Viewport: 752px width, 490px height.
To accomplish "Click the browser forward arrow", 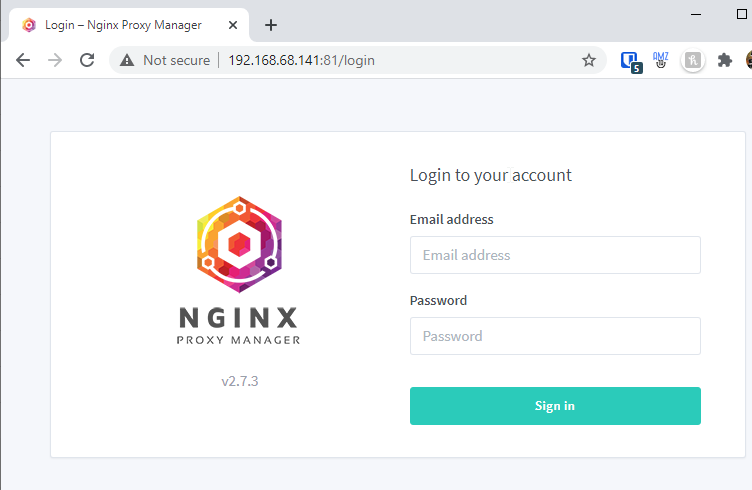I will pyautogui.click(x=55, y=60).
